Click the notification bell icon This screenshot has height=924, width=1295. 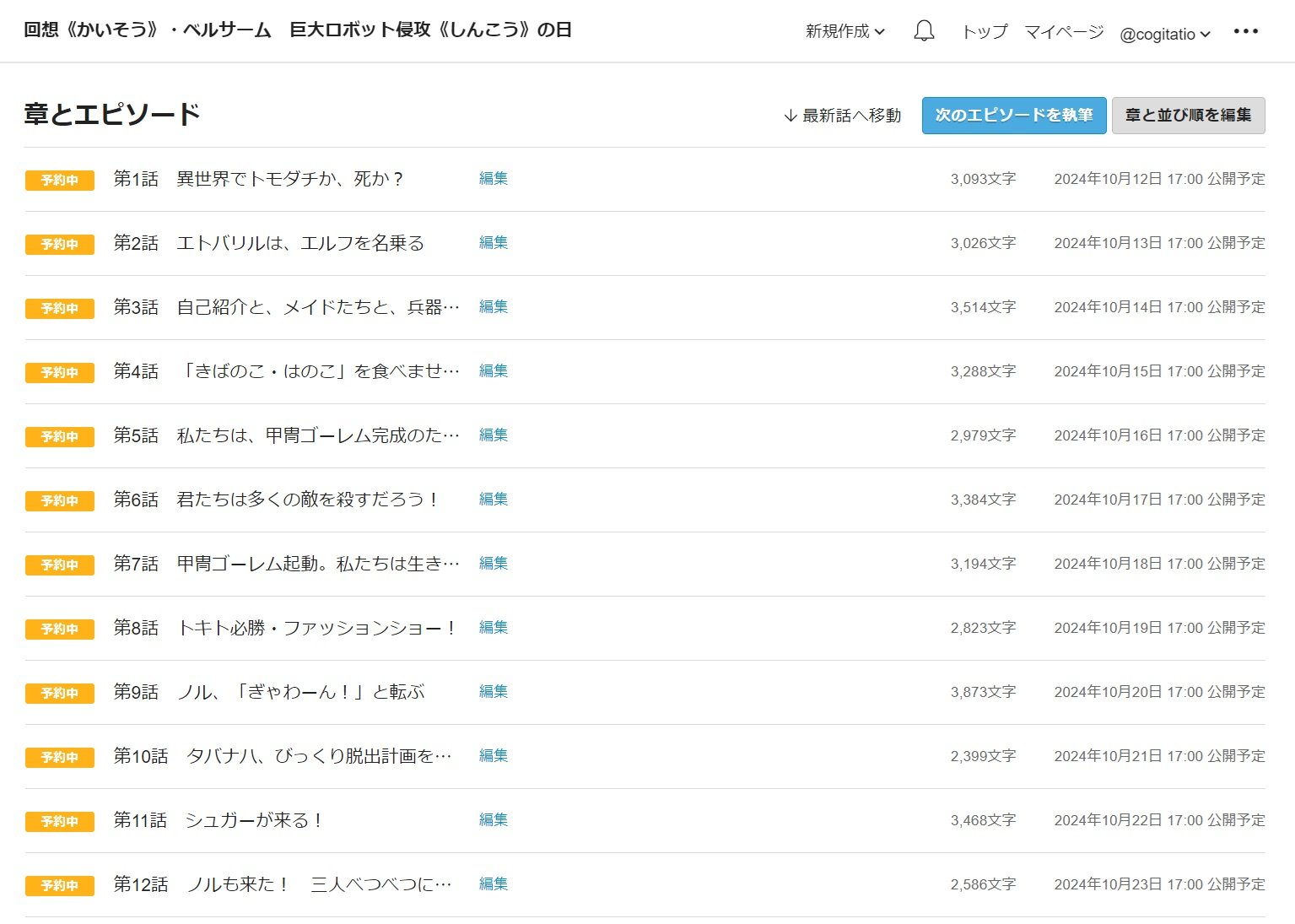[x=924, y=31]
